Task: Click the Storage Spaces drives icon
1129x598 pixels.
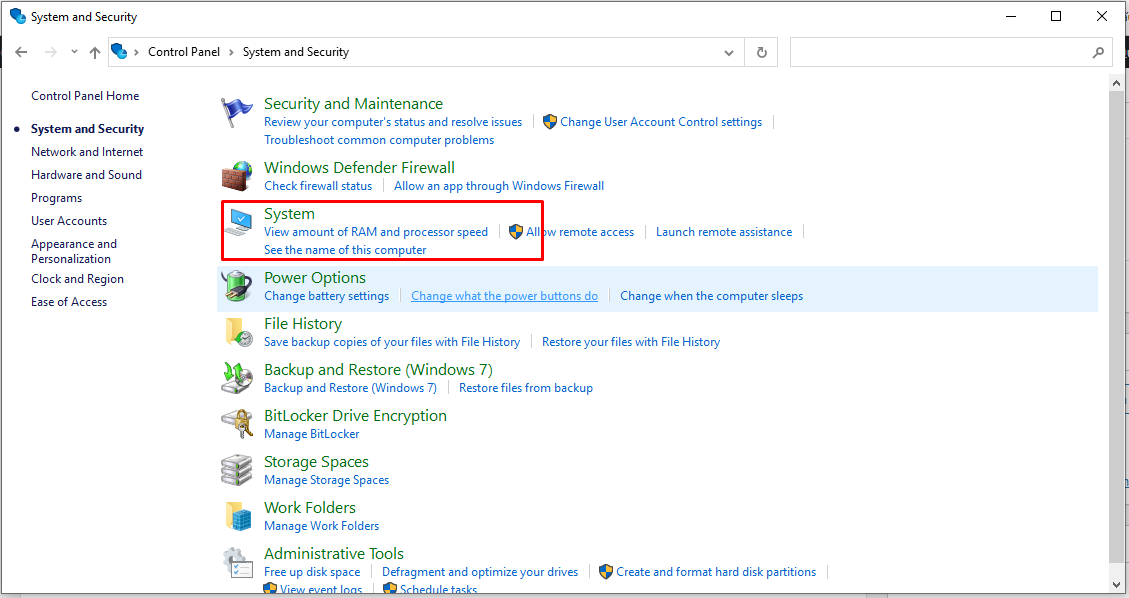Action: tap(237, 470)
